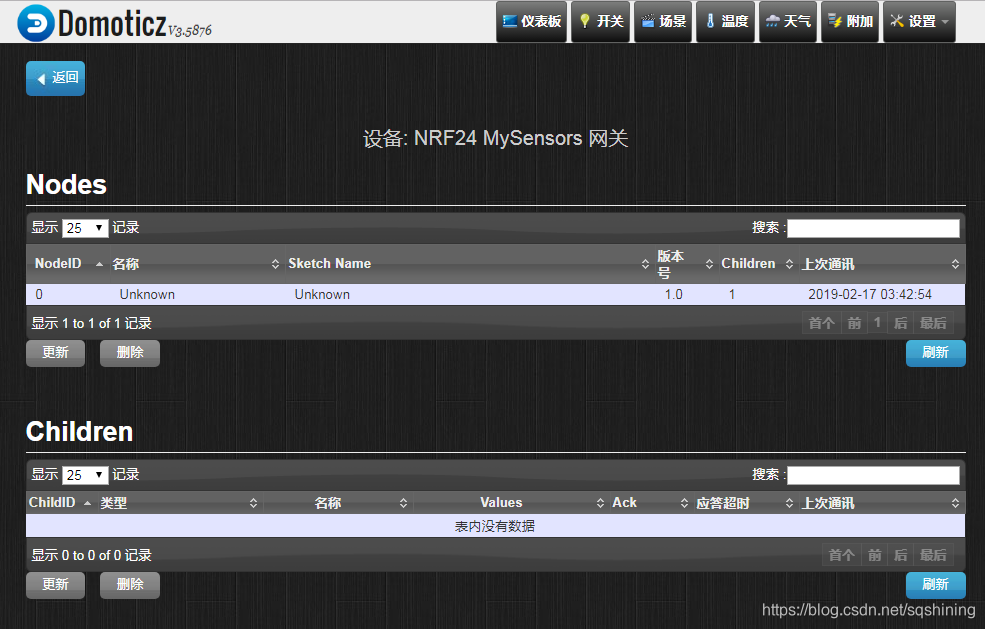The height and width of the screenshot is (629, 985).
Task: Open the 开关 switches tab
Action: click(601, 21)
